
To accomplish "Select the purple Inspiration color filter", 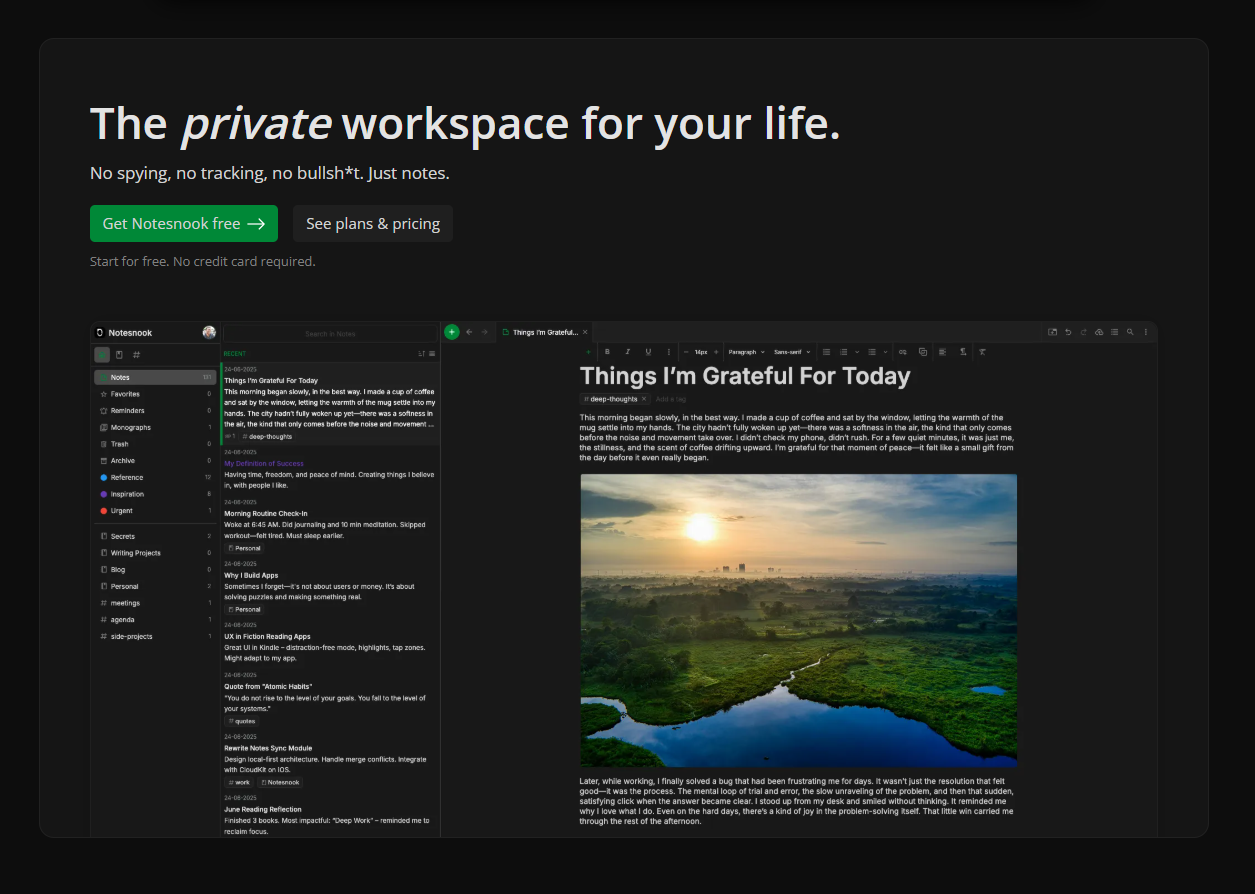I will tap(155, 494).
